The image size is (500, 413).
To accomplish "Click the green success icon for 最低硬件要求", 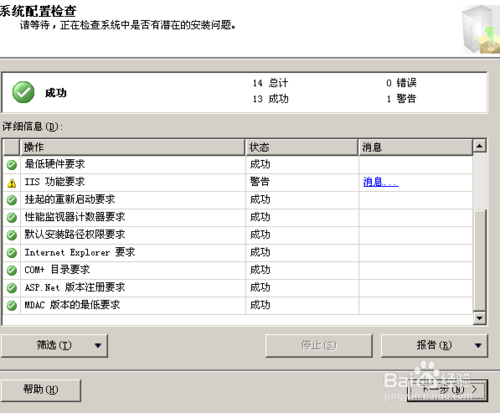I will (x=12, y=164).
